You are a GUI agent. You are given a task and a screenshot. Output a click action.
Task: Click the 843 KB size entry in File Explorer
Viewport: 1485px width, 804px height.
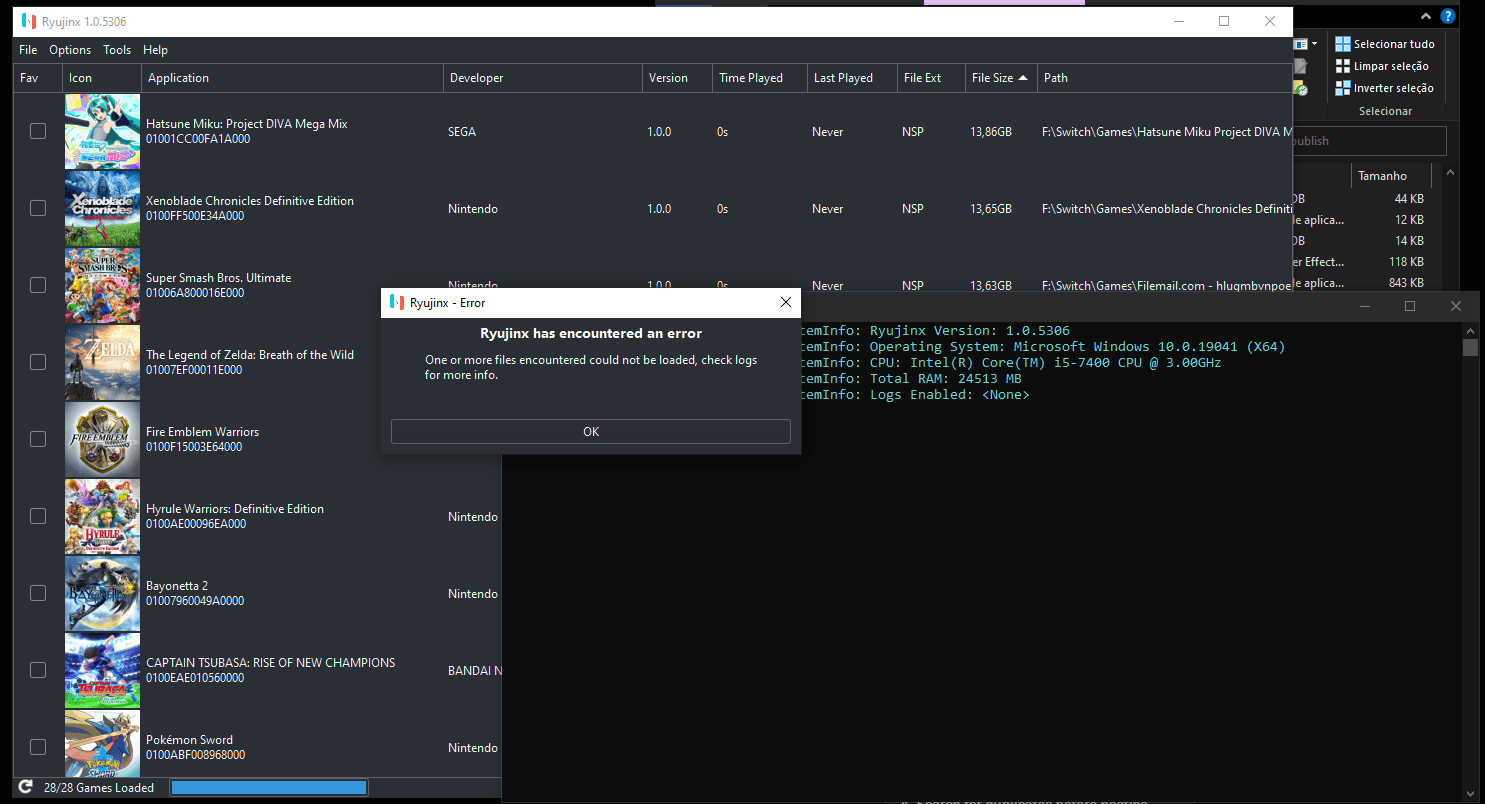point(1406,283)
